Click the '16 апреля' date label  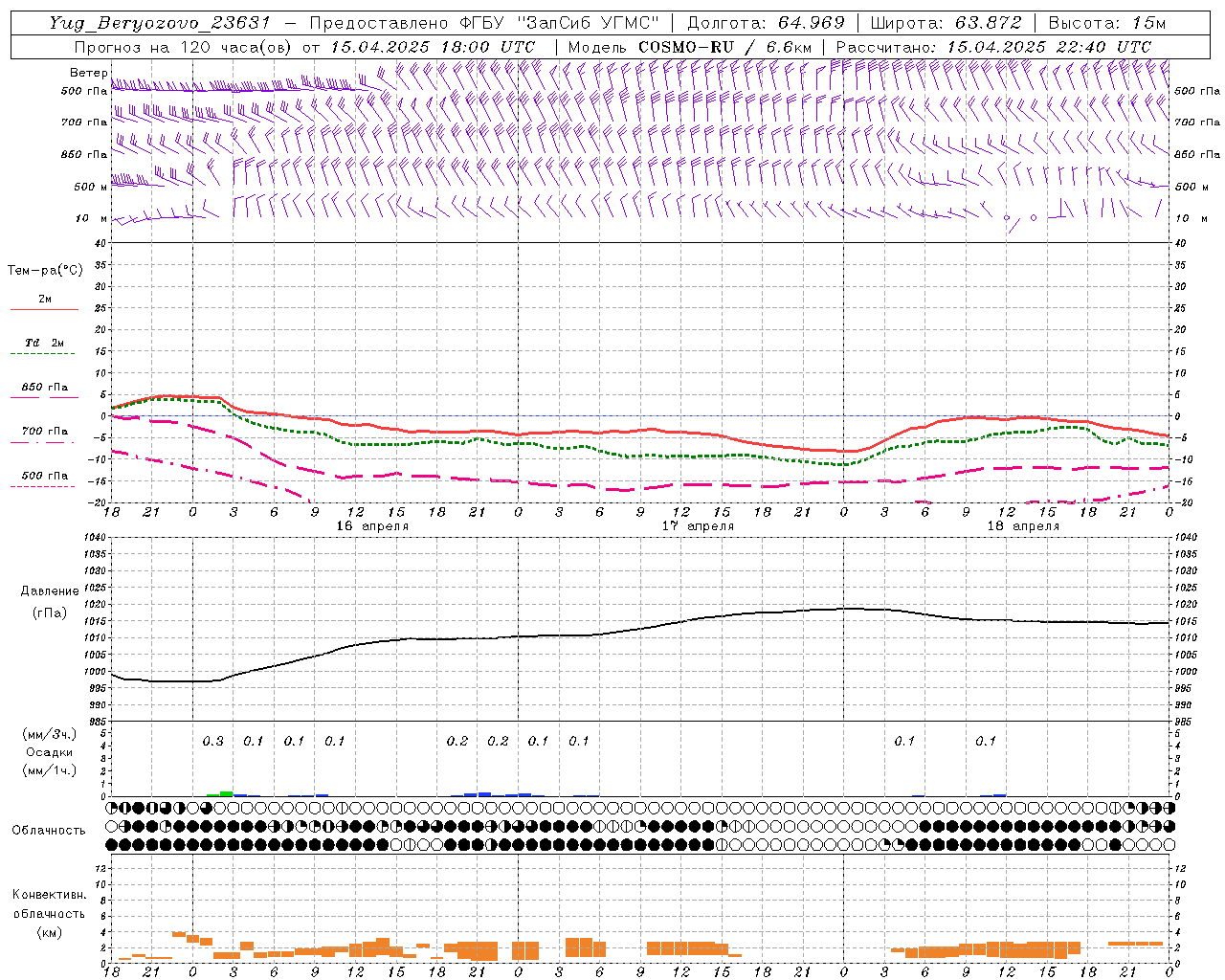pos(372,526)
